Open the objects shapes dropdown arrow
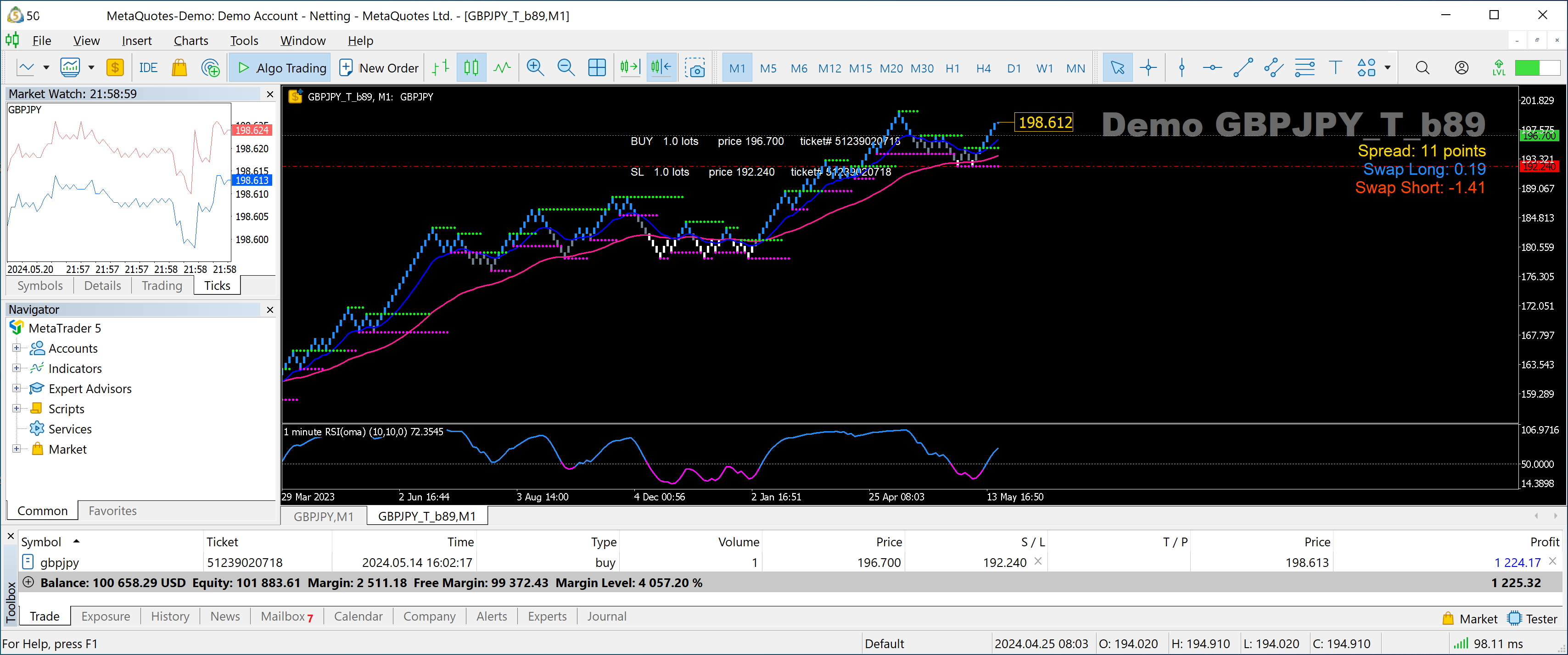The image size is (1568, 655). (1387, 67)
